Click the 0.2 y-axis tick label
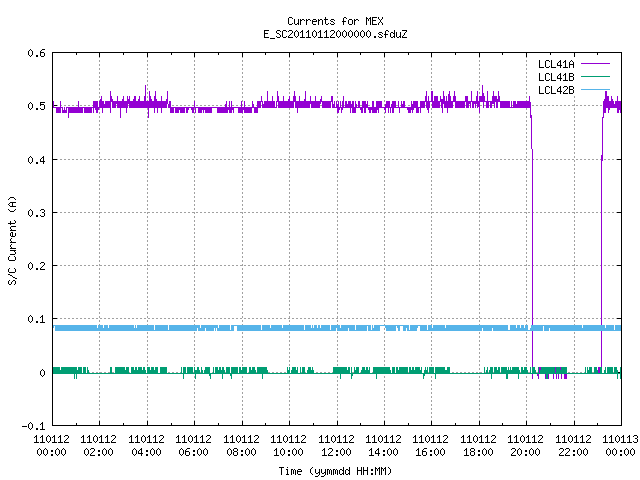The image size is (640, 480). click(36, 266)
